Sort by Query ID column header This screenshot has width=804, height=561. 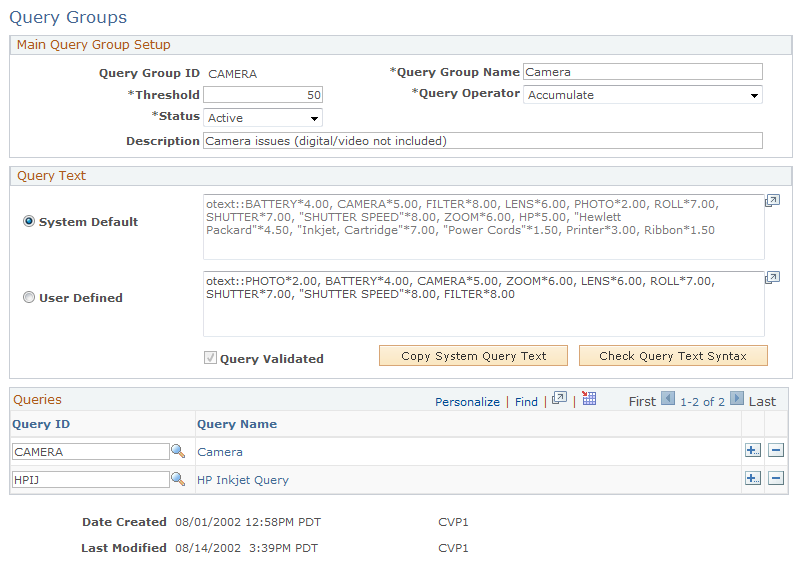point(41,424)
